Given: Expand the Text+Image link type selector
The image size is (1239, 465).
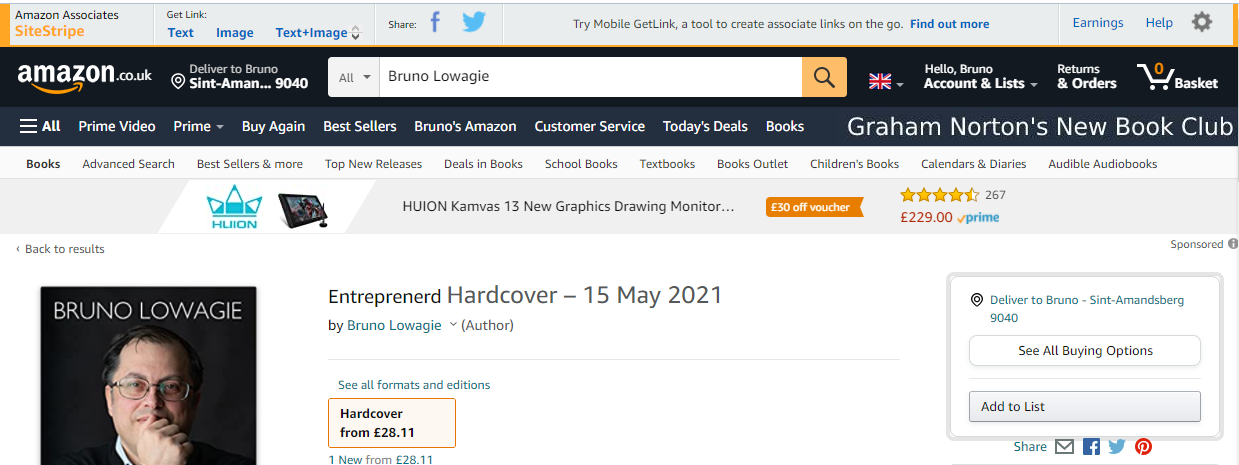Looking at the screenshot, I should 355,33.
